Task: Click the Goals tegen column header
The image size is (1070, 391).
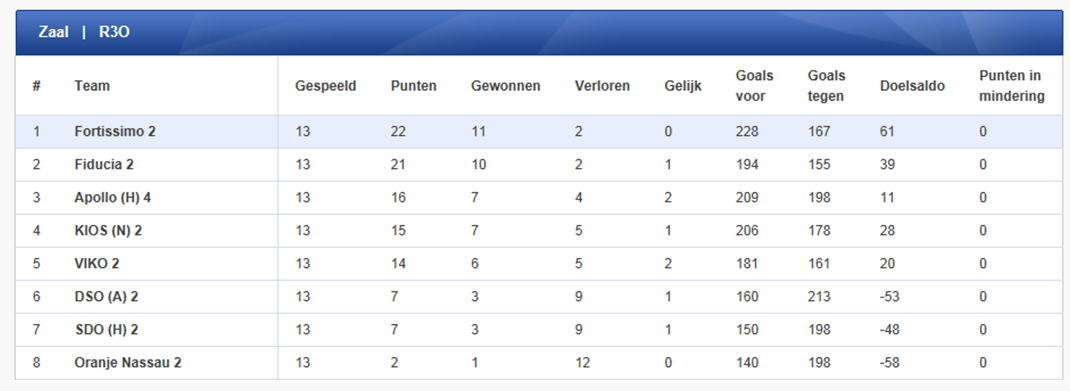Action: click(x=826, y=86)
